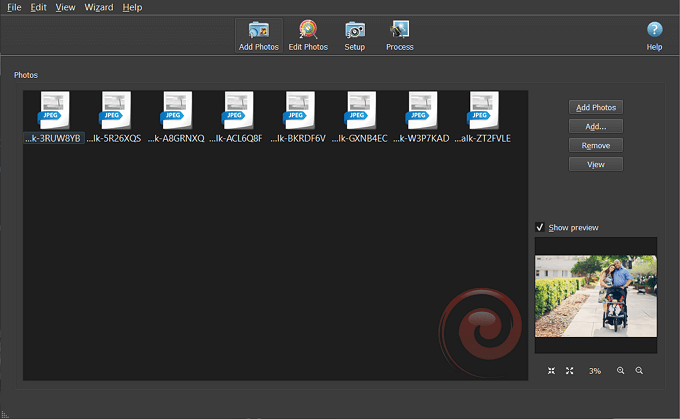Open the Wizard menu
This screenshot has width=680, height=419.
(x=98, y=7)
